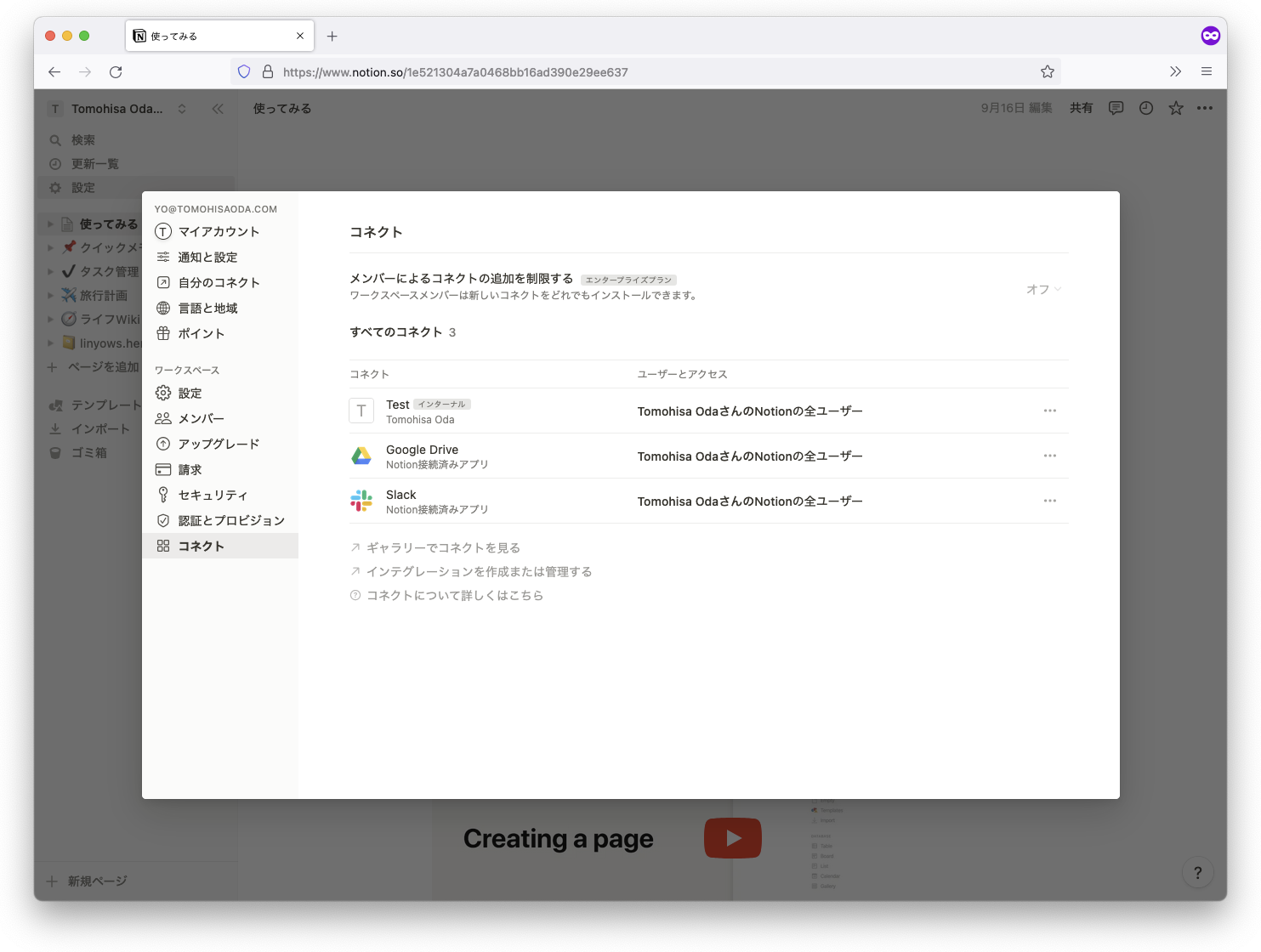Click the 共有 share button
Image resolution: width=1261 pixels, height=952 pixels.
point(1081,108)
